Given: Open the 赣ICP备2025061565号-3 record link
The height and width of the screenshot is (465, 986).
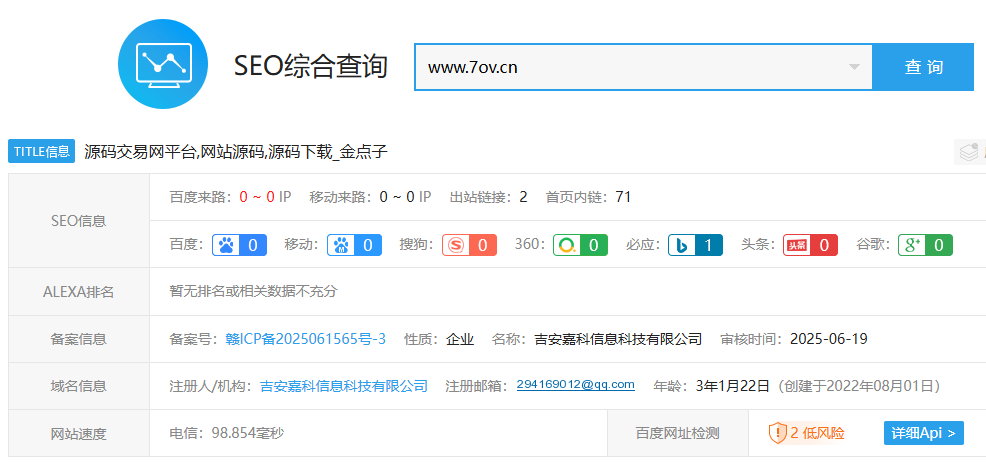Looking at the screenshot, I should pos(305,339).
